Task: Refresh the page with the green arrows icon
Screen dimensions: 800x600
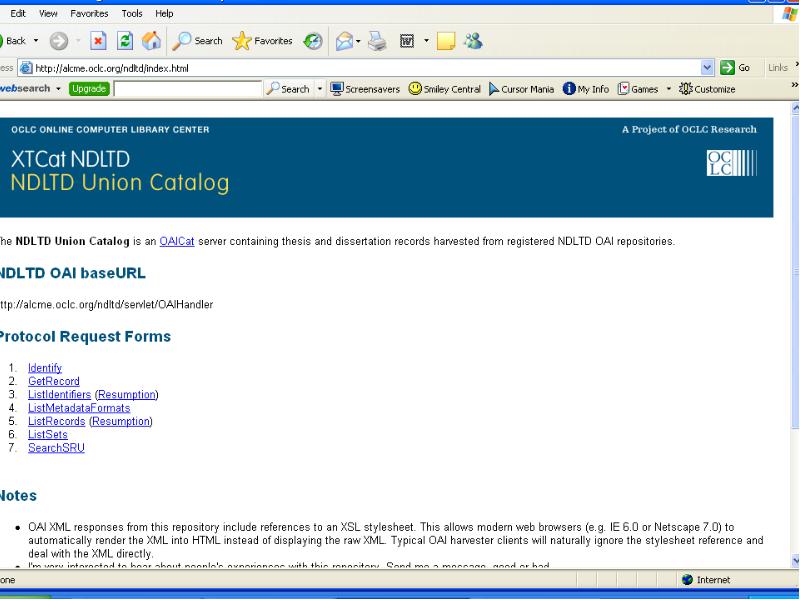Action: pos(125,41)
